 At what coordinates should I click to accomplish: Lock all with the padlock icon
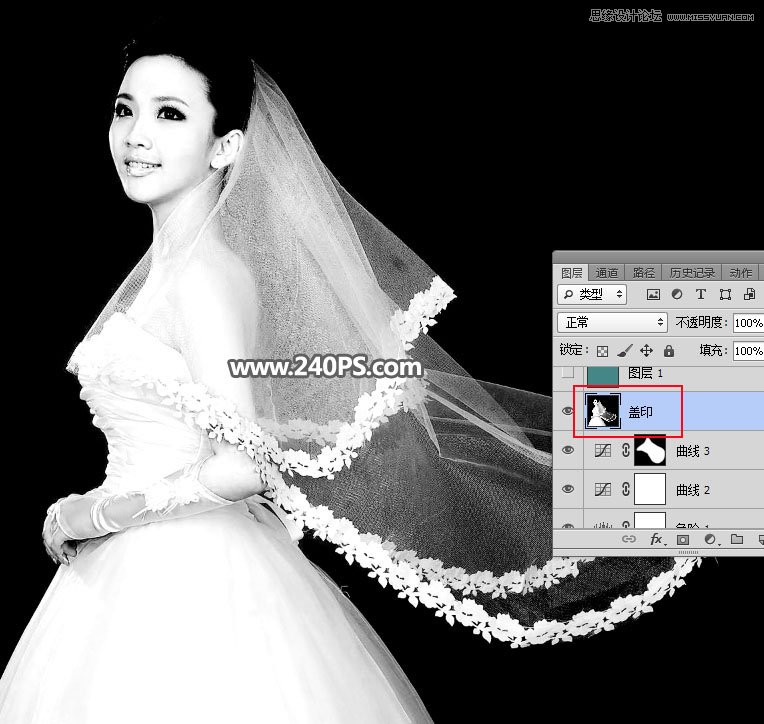pos(669,350)
